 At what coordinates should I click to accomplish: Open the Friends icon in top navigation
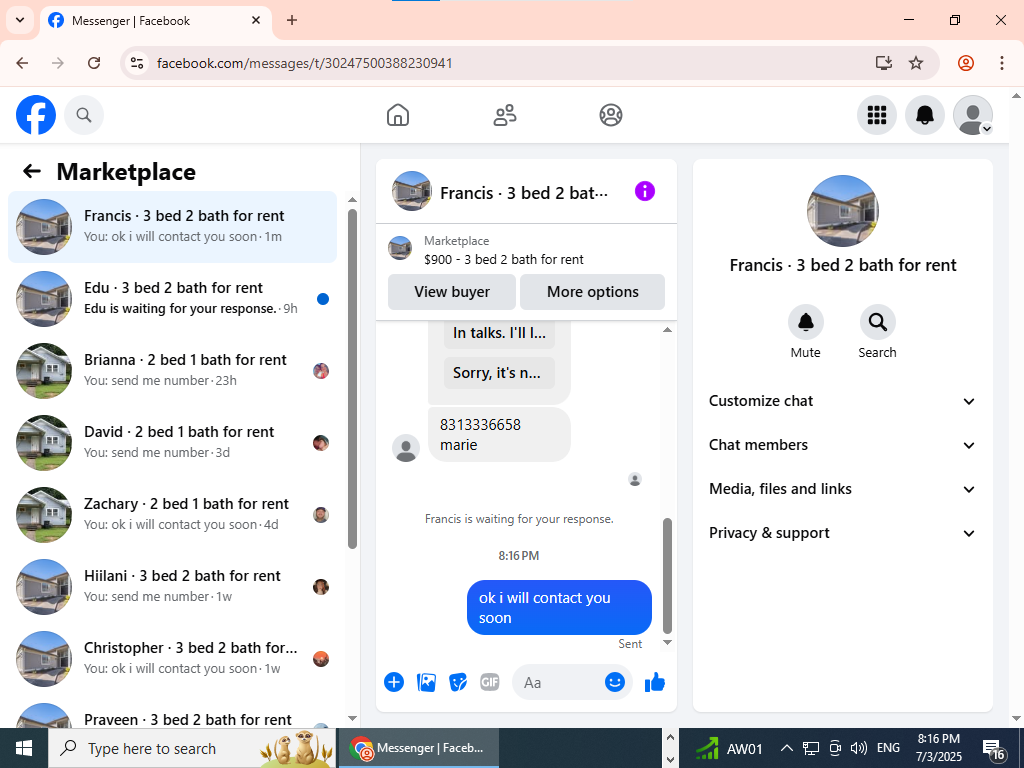point(504,115)
